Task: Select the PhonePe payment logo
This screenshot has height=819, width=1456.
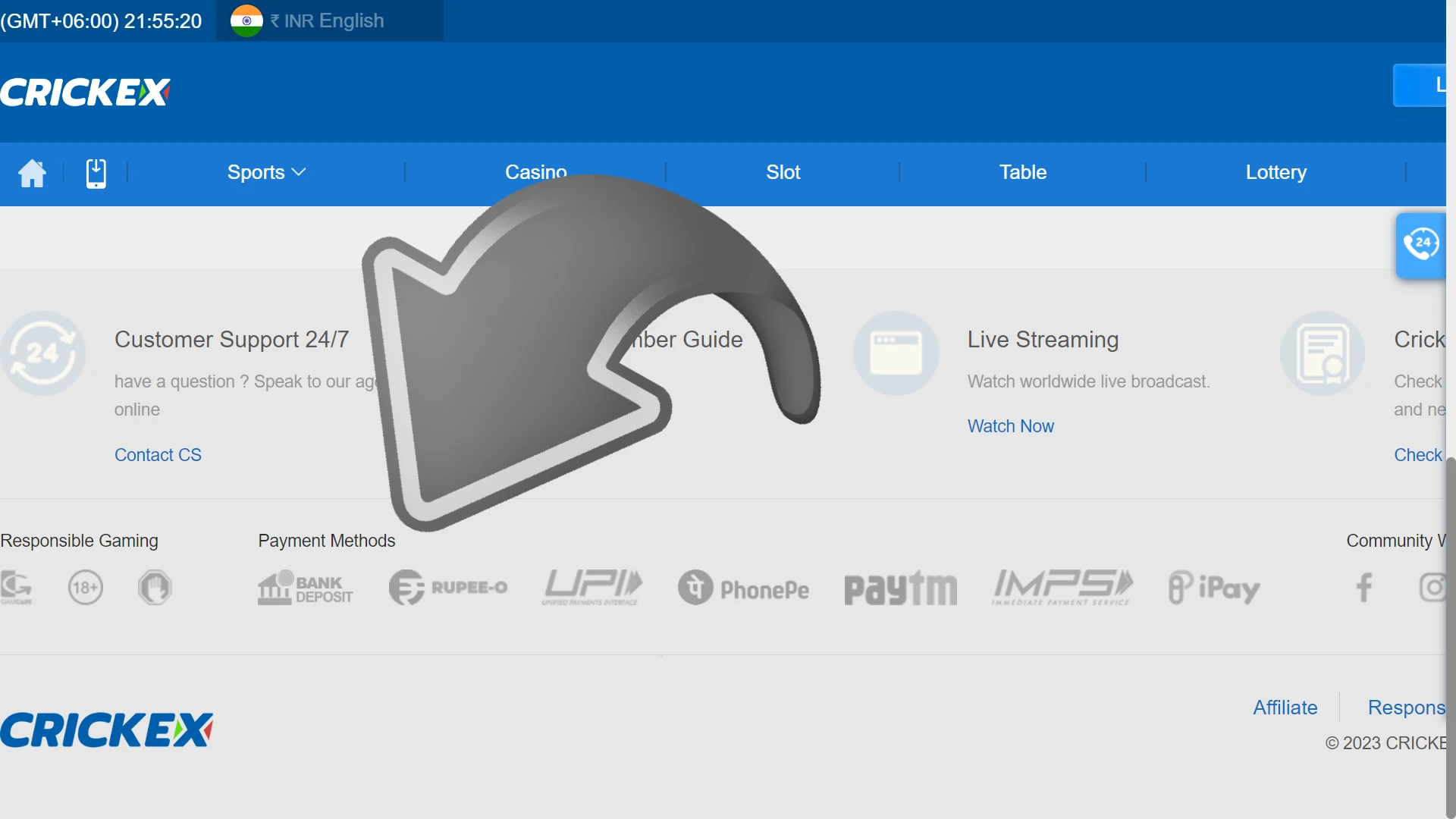Action: (743, 588)
